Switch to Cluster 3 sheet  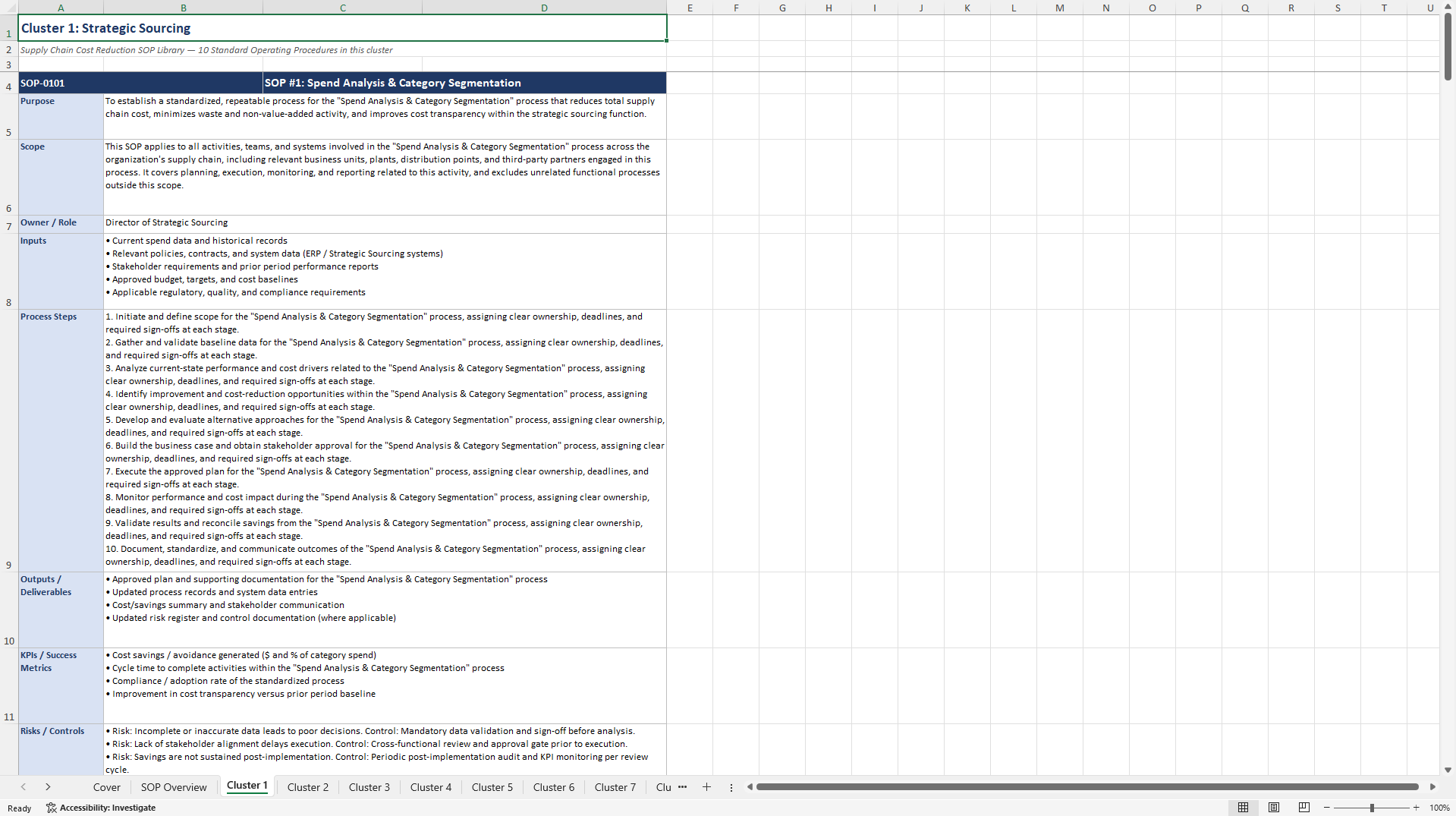click(x=370, y=787)
